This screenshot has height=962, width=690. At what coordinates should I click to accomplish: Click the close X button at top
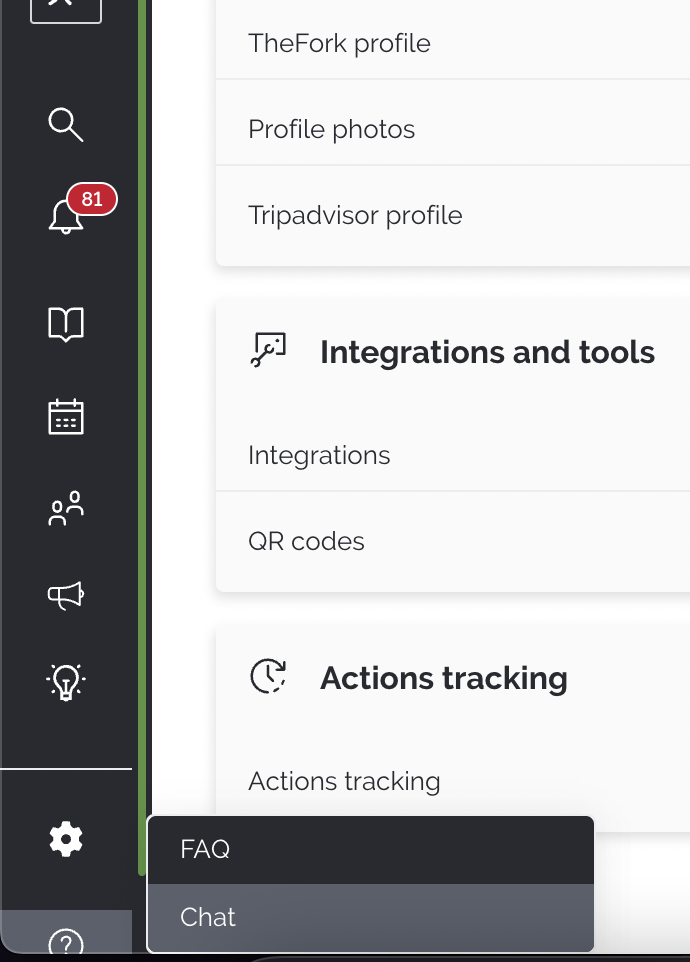66,6
